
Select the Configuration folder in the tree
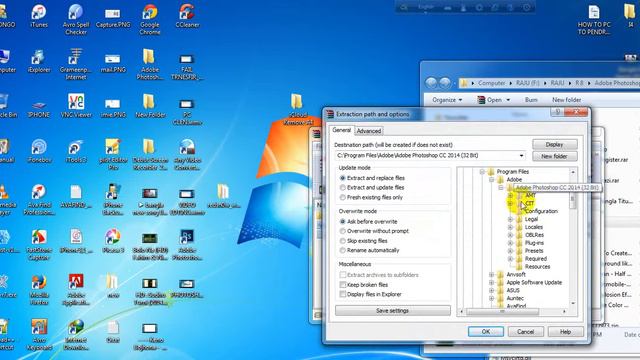[541, 211]
